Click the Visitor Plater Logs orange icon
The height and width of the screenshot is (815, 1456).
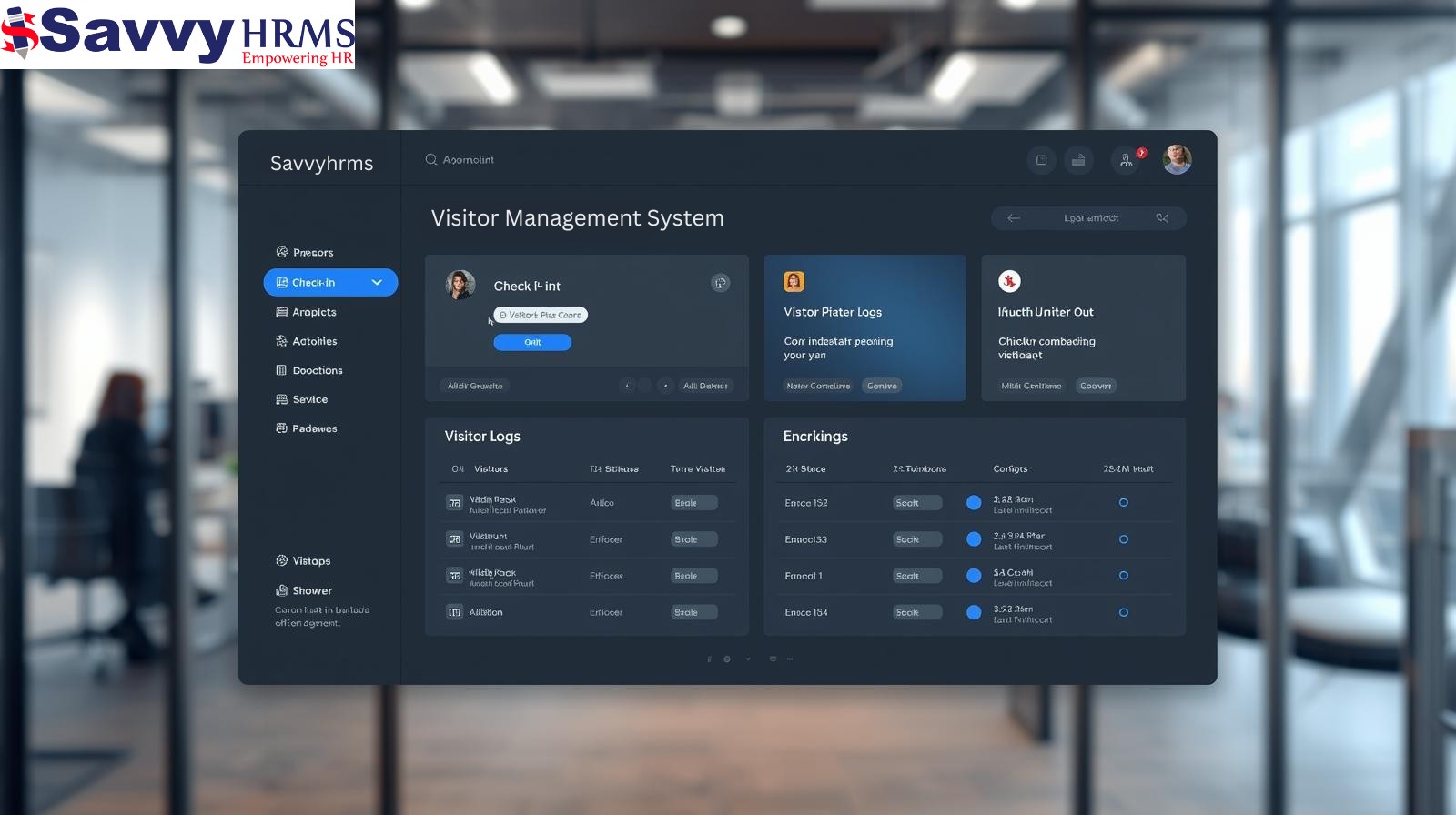(x=794, y=282)
